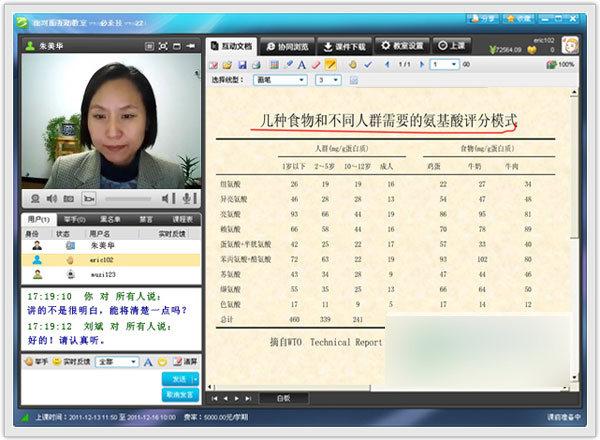Open the line width dropdown showing 3

coord(328,80)
